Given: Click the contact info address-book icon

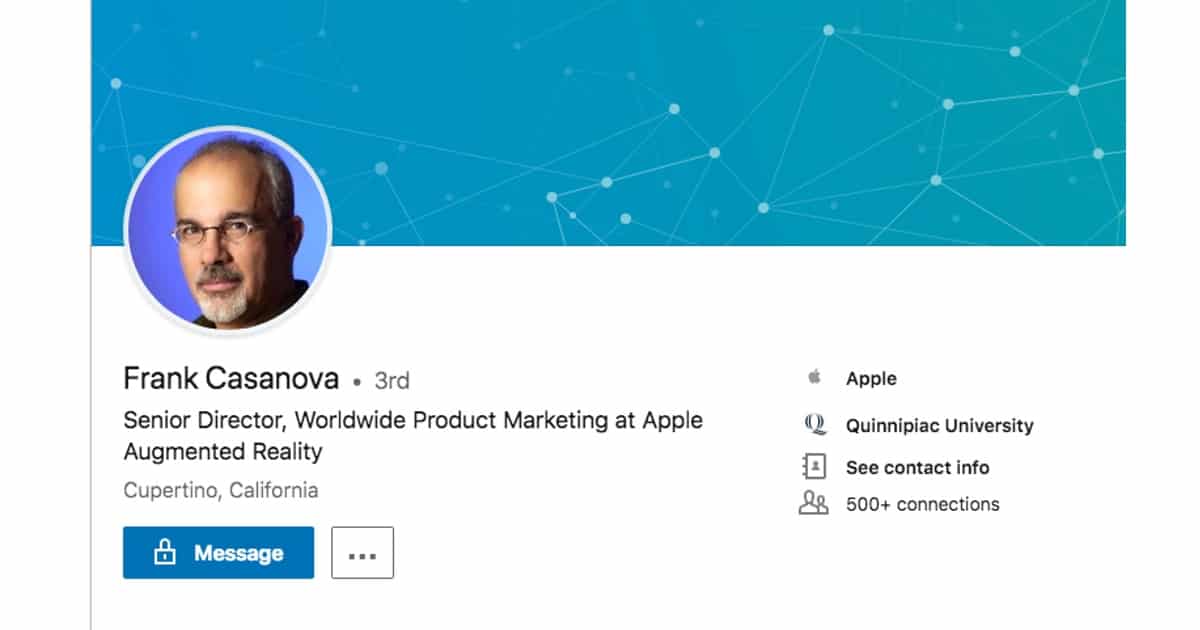Looking at the screenshot, I should (814, 467).
